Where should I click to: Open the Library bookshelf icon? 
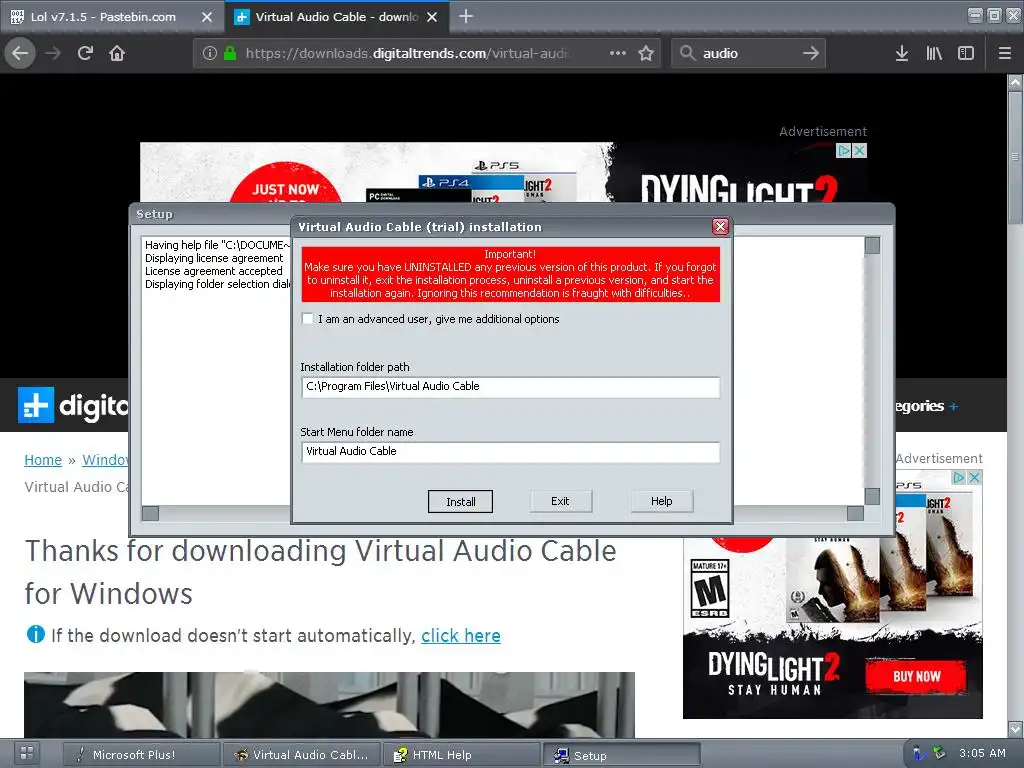click(934, 53)
